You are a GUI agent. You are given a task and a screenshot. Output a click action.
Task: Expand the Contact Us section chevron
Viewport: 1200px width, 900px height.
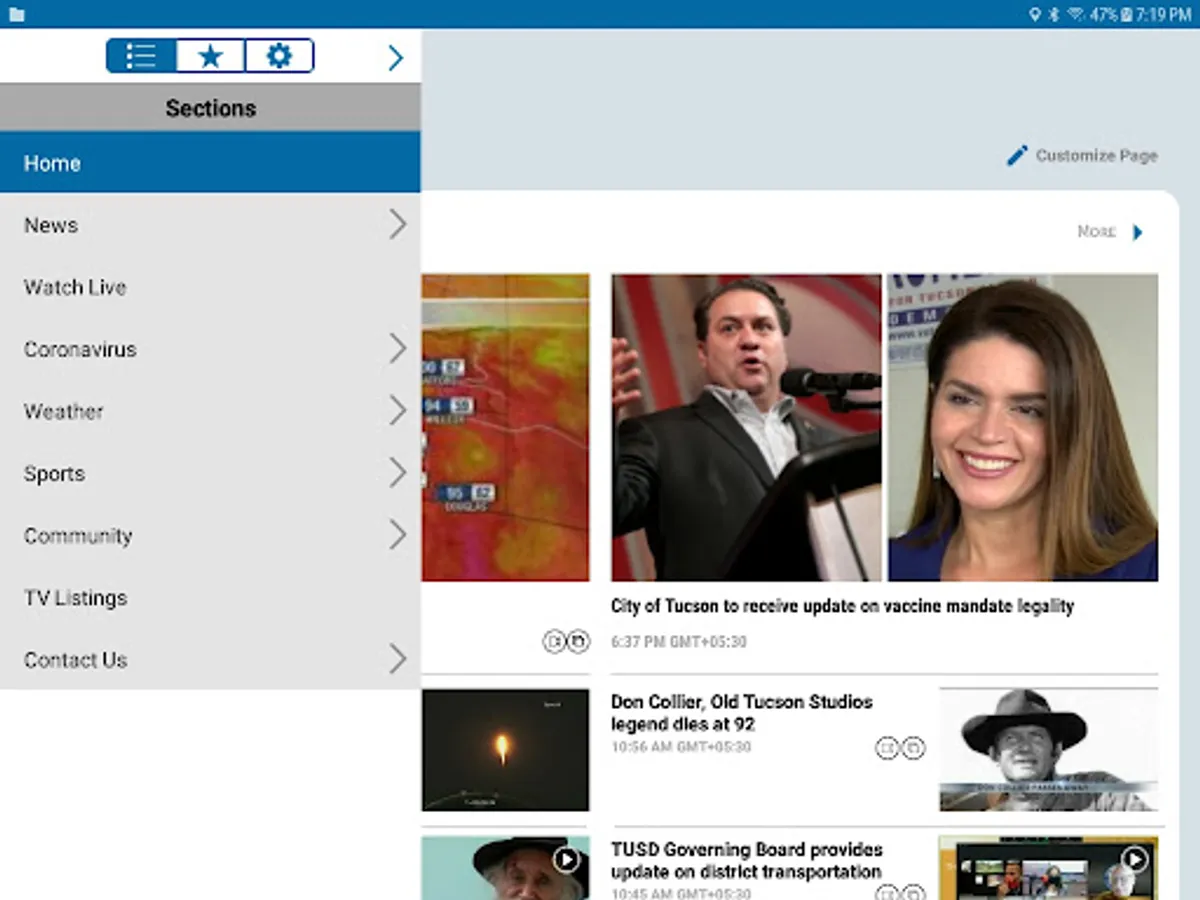[398, 659]
